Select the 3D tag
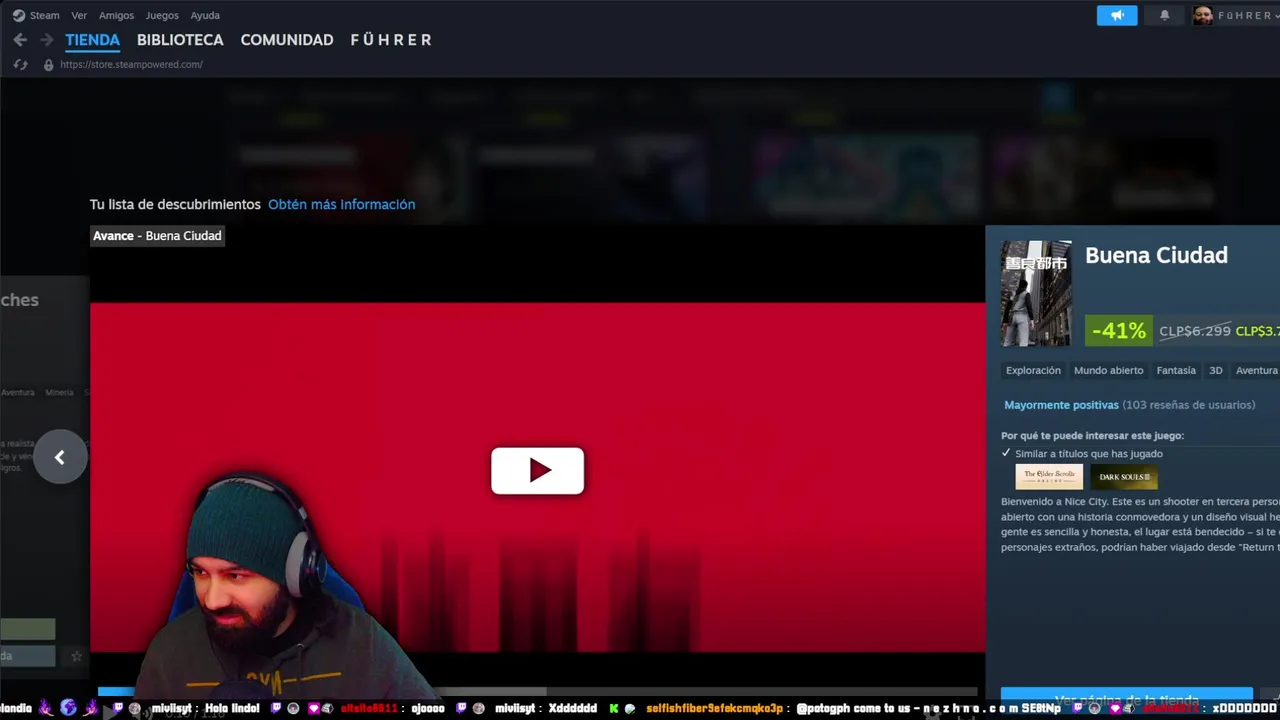This screenshot has width=1280, height=720. (1216, 370)
